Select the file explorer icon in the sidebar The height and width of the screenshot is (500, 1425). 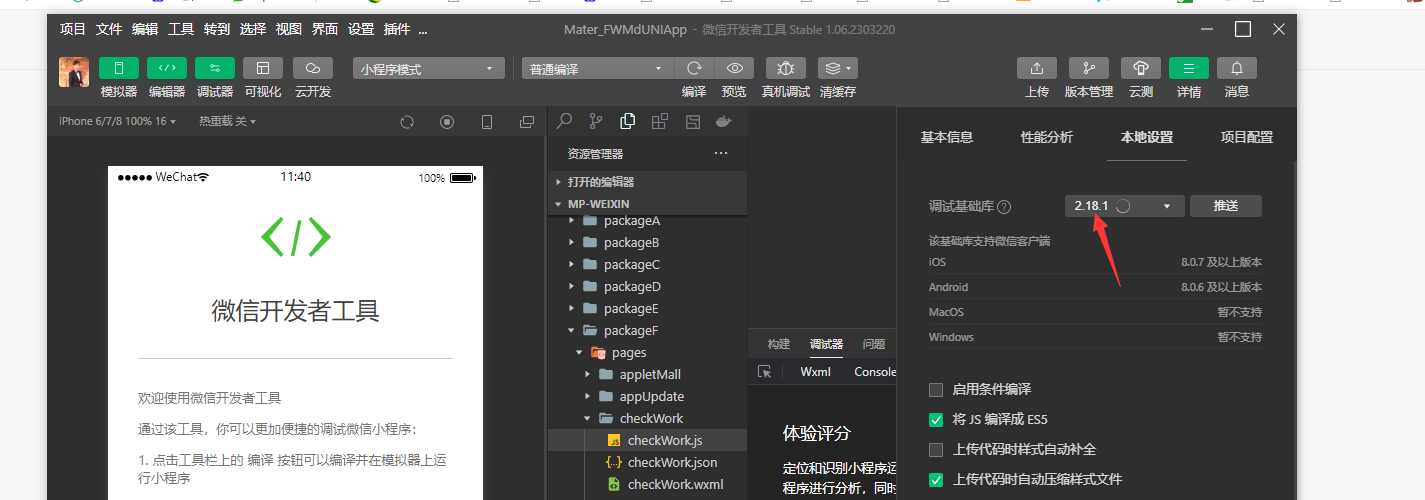coord(628,121)
